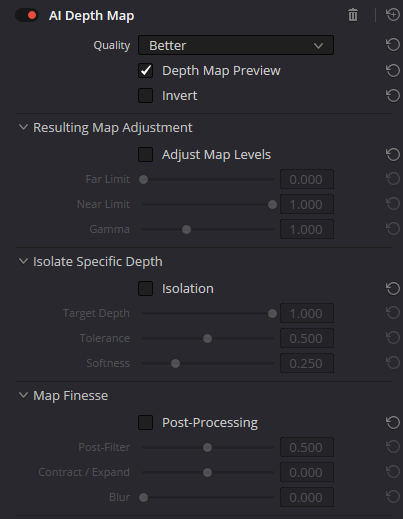Click the AI Depth Map effect title

click(92, 16)
